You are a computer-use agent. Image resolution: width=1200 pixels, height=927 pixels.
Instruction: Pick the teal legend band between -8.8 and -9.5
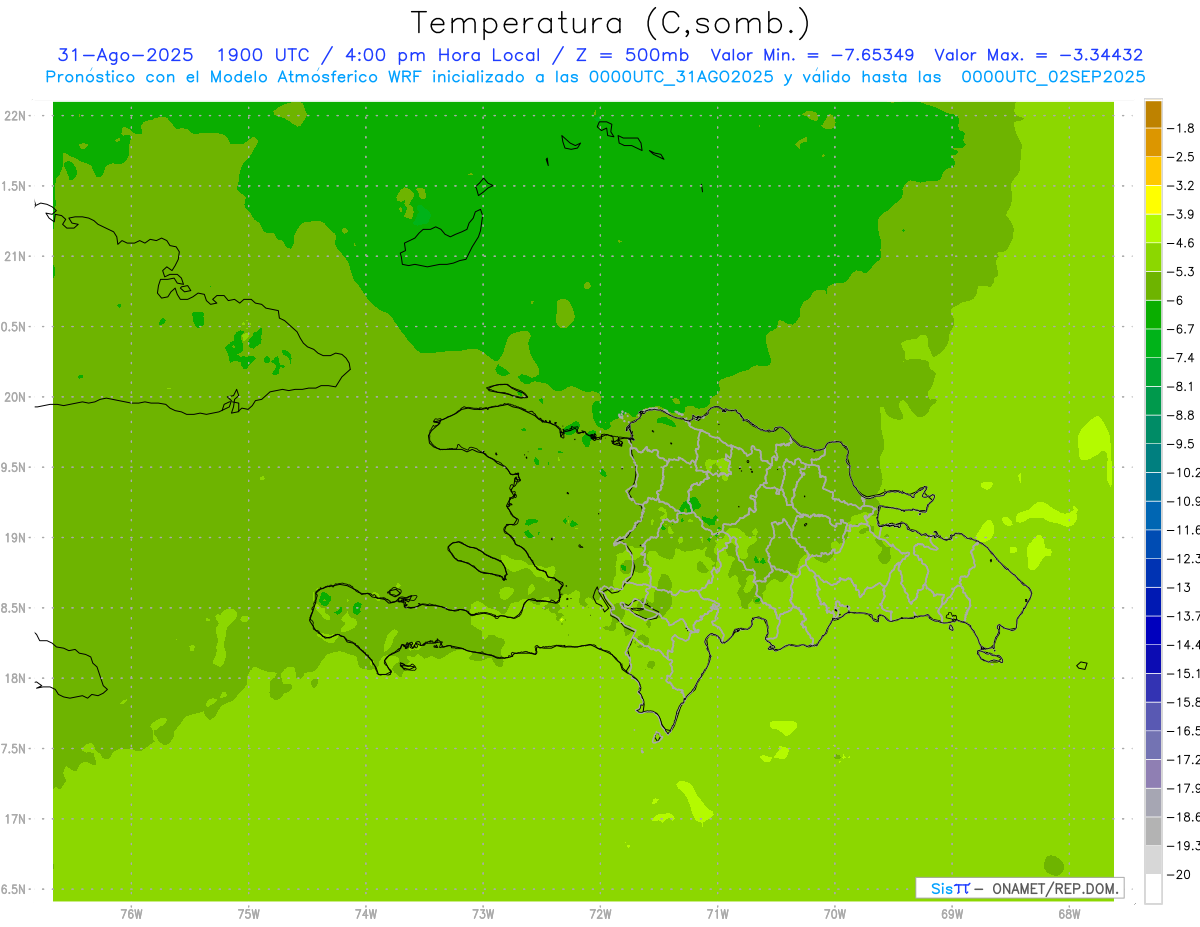(x=1153, y=430)
